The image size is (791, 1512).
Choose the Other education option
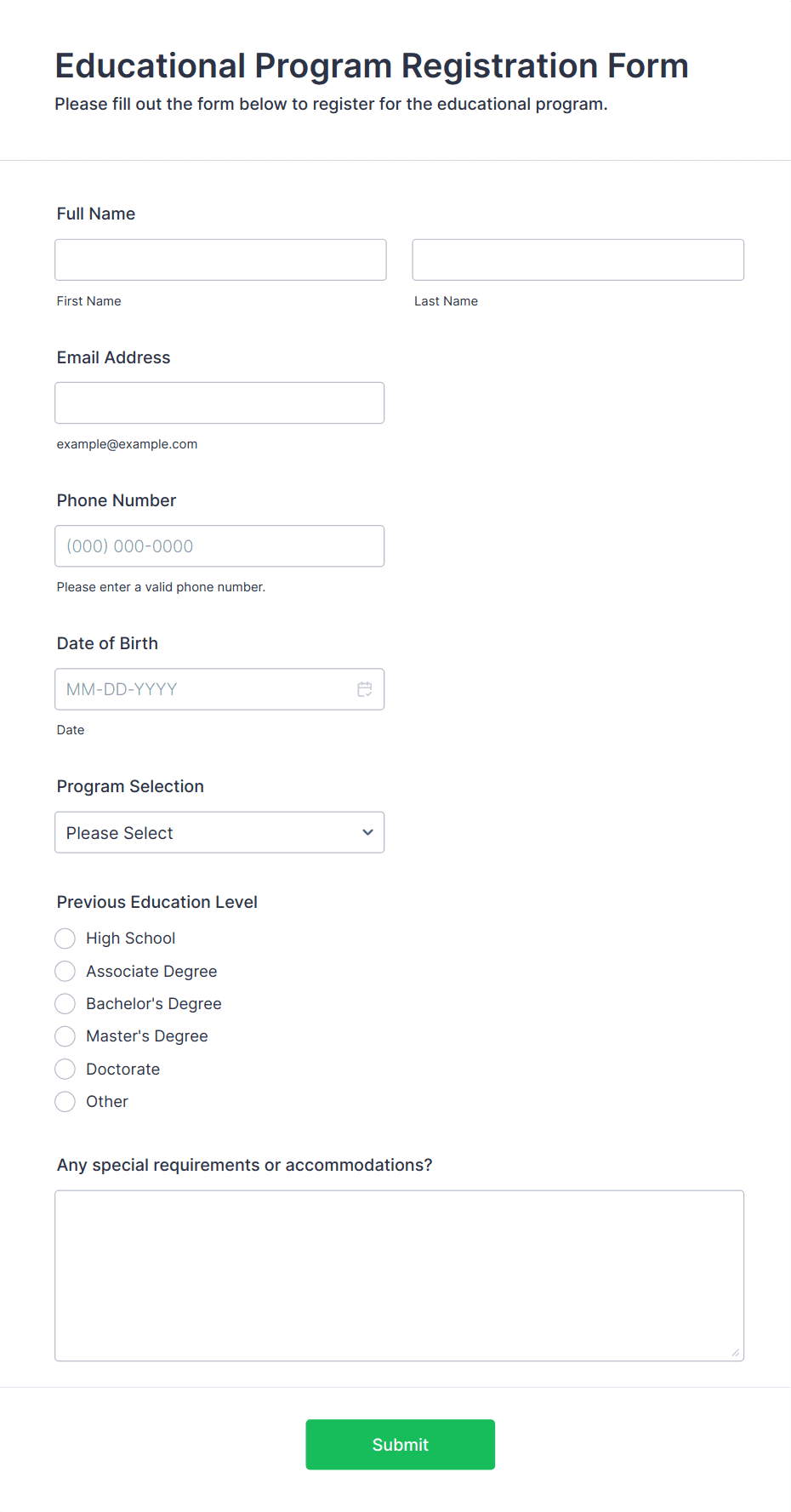tap(65, 1101)
